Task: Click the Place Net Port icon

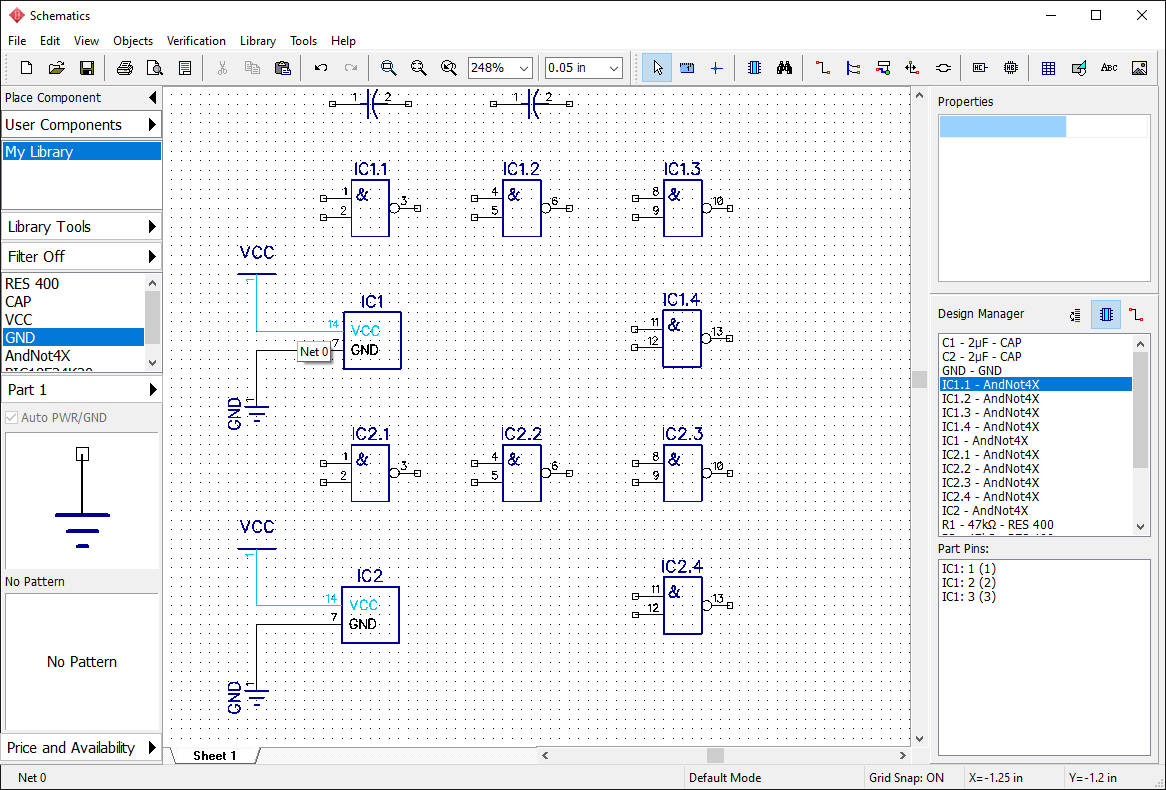Action: tap(912, 68)
